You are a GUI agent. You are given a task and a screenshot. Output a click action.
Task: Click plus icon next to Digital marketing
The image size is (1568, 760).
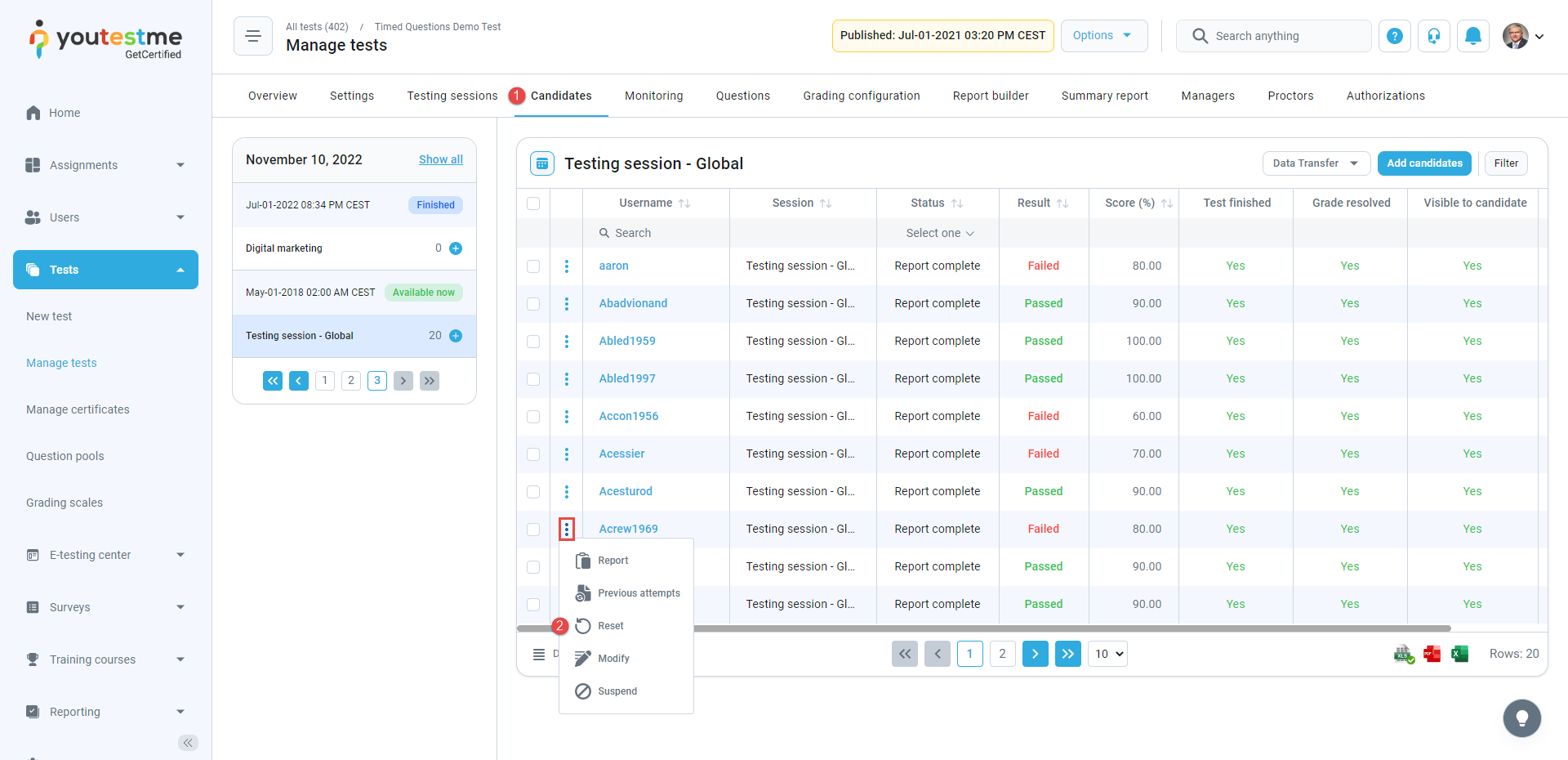point(456,248)
